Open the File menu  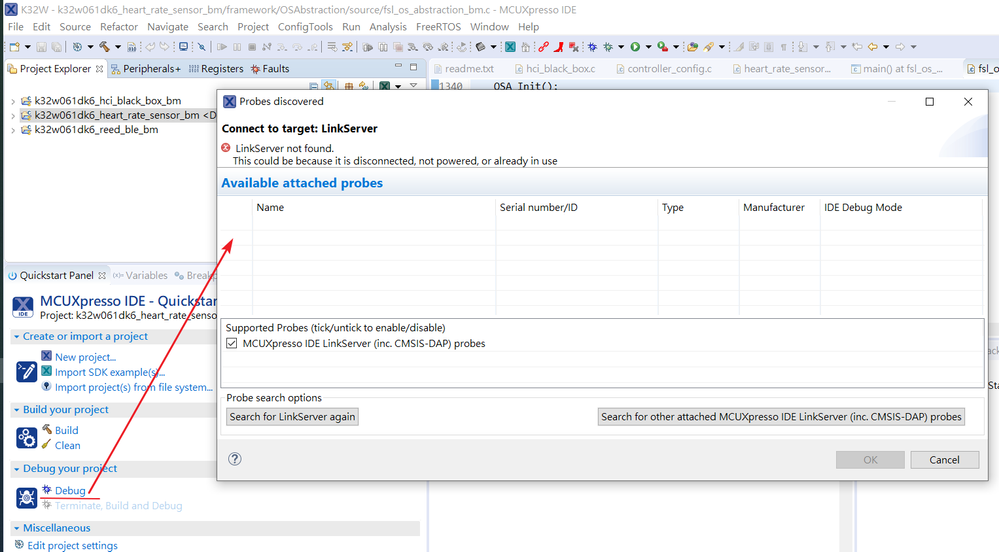pos(15,27)
